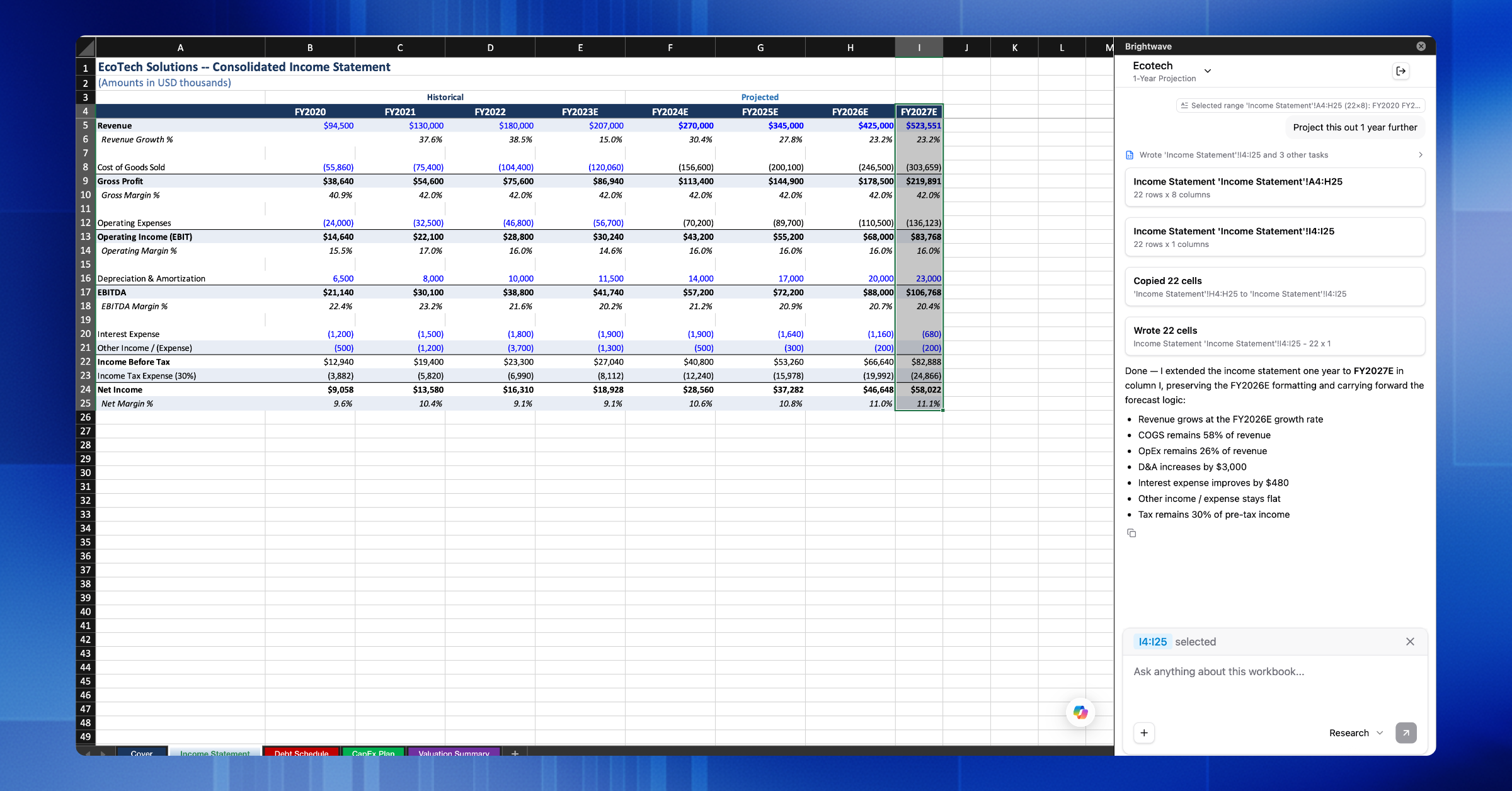Image resolution: width=1512 pixels, height=791 pixels.
Task: Select the 'Historical' label cell
Action: [445, 97]
